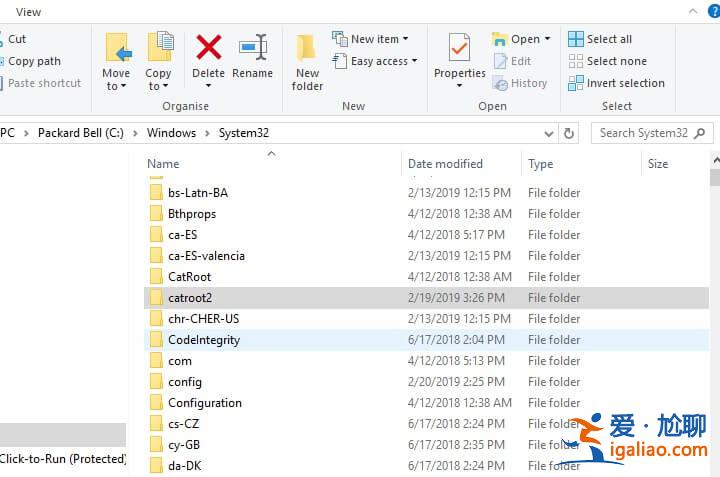
Task: Open address bar history dropdown
Action: (548, 134)
